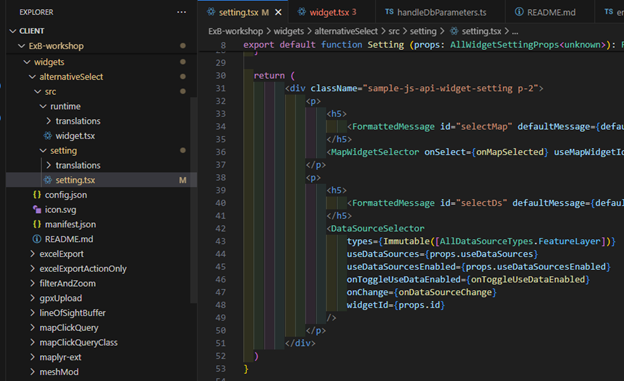The image size is (624, 381).
Task: Open Explorer views and more actions menu
Action: click(181, 12)
